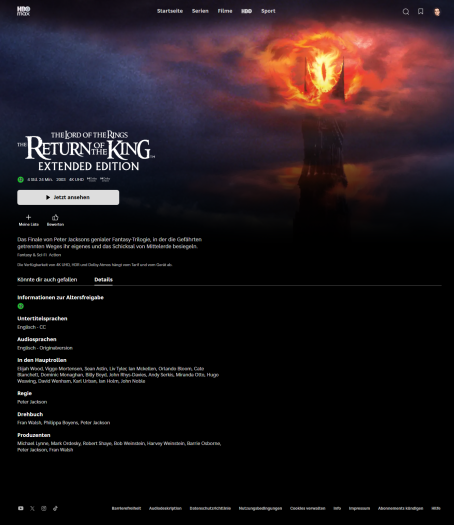Open the Sport navigation item

(268, 11)
